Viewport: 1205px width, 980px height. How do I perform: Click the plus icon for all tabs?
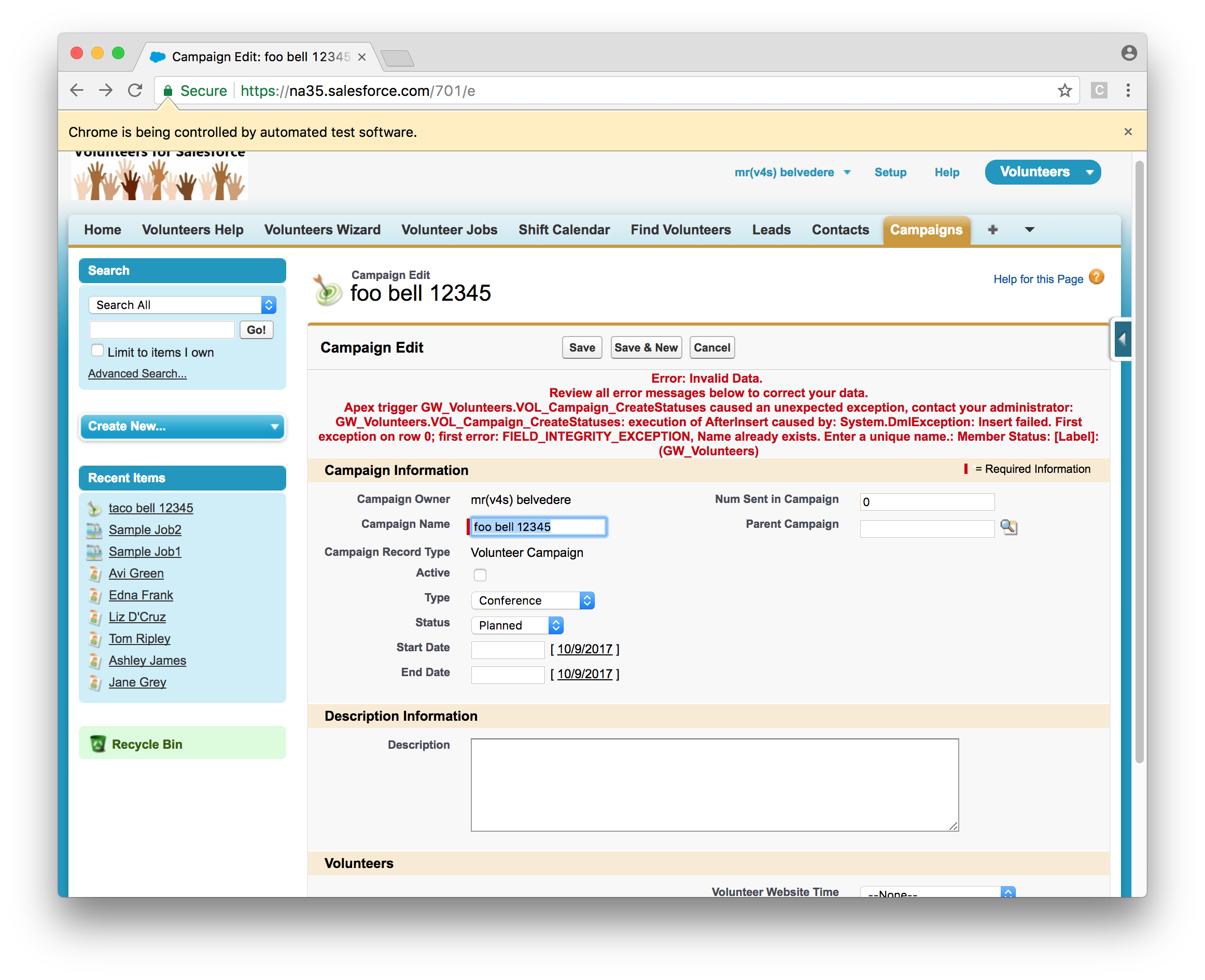click(993, 230)
